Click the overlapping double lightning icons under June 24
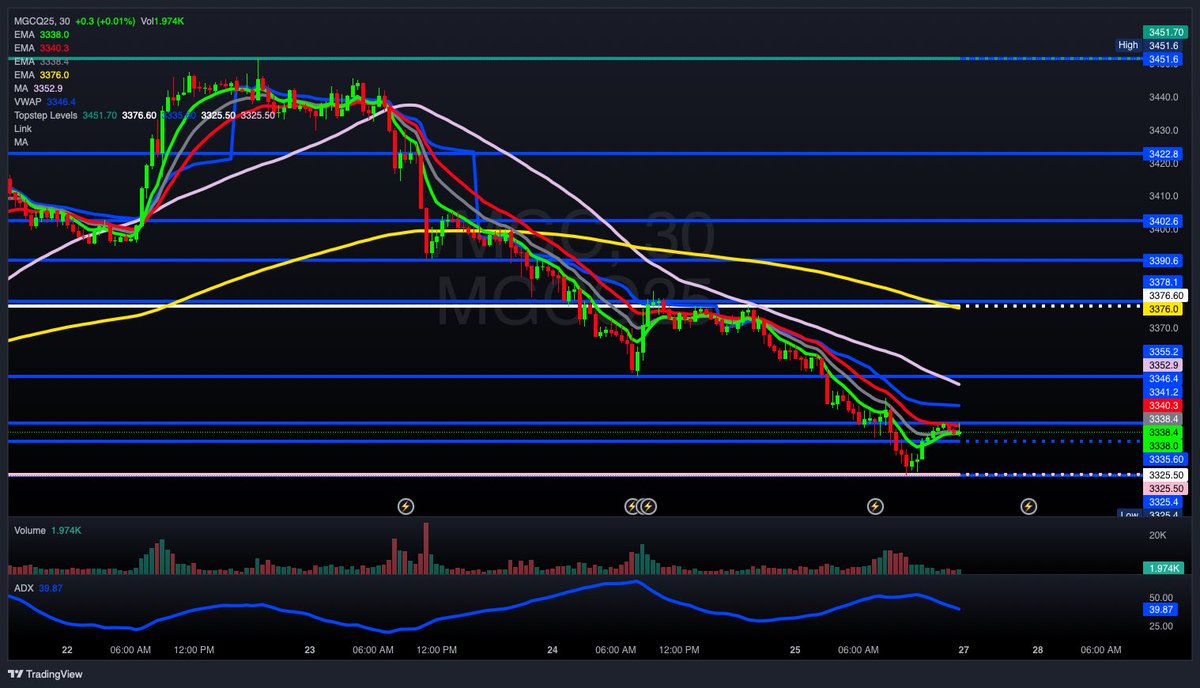The image size is (1200, 688). point(641,506)
